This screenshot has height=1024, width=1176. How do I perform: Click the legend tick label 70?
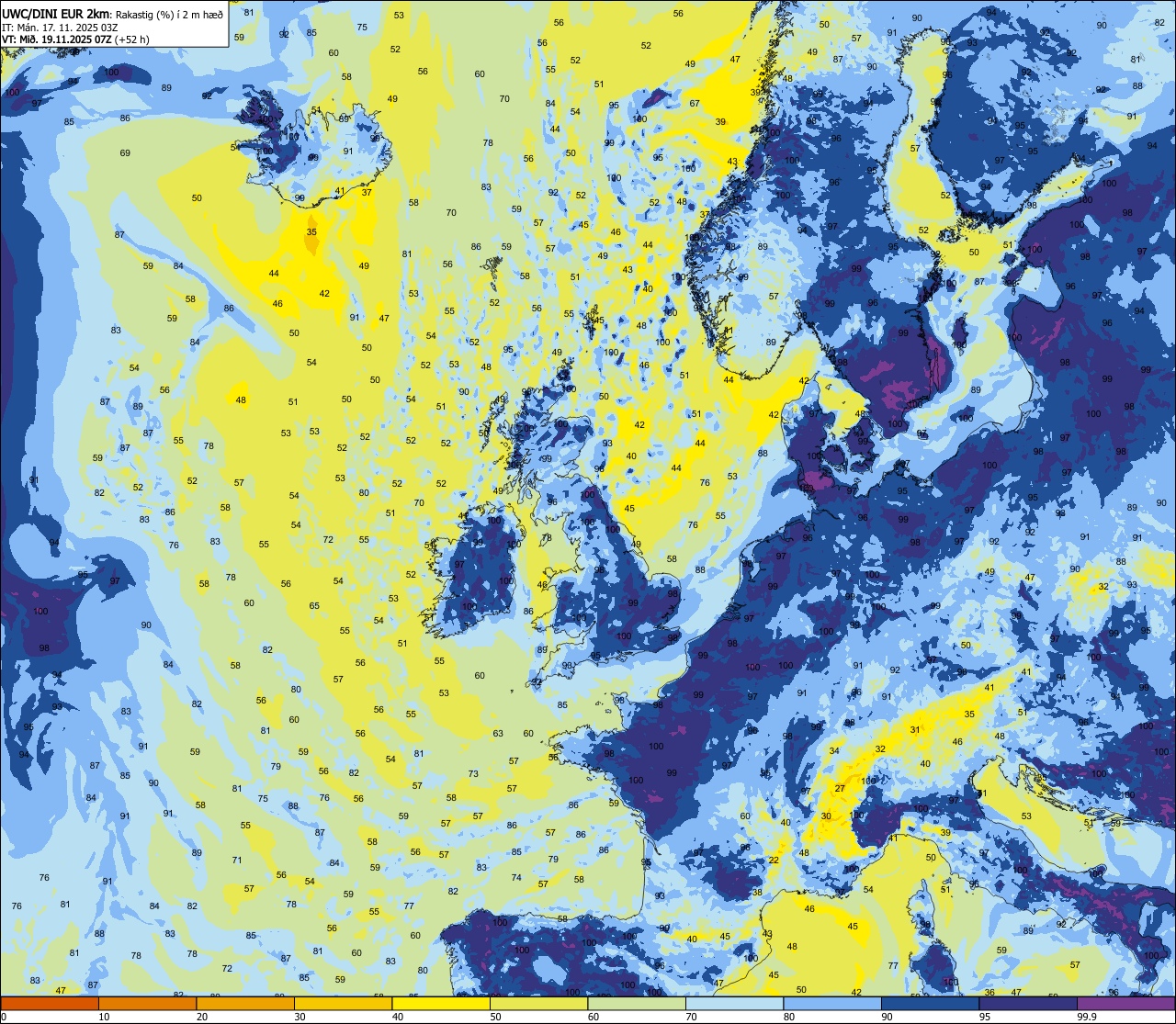coord(691,1017)
